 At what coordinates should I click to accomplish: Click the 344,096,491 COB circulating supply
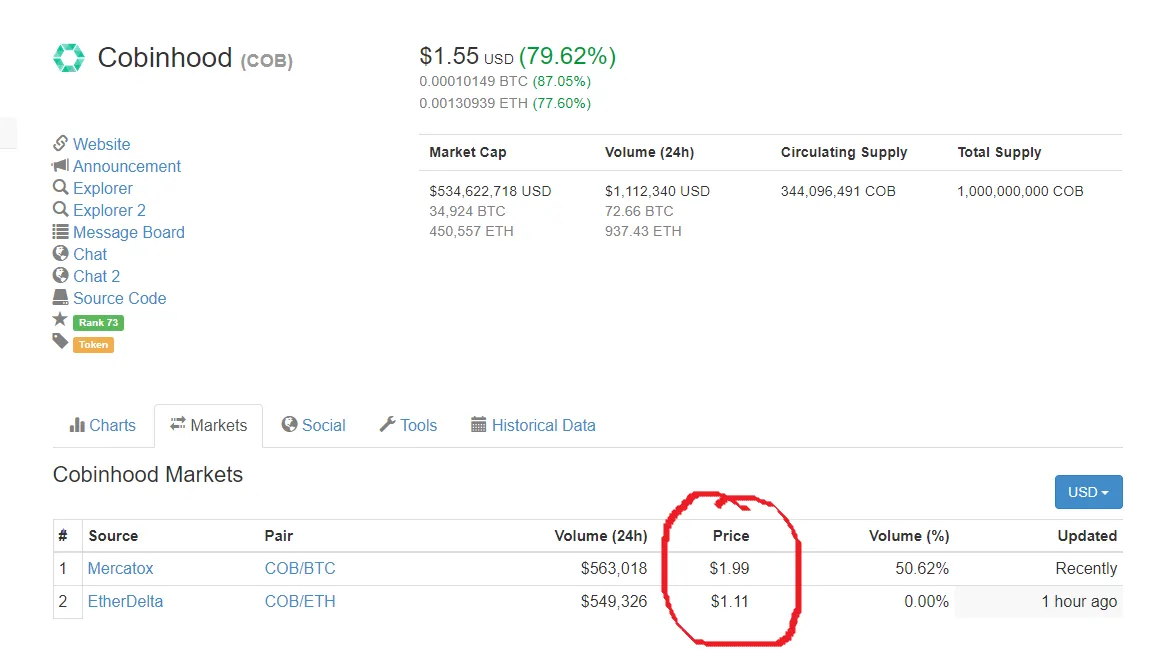click(x=838, y=191)
